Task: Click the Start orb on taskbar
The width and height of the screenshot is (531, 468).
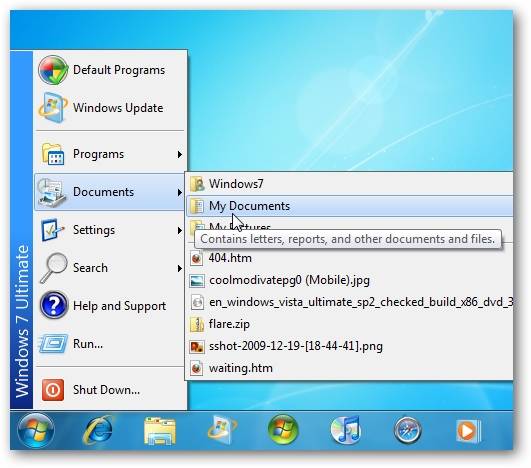Action: (36, 430)
